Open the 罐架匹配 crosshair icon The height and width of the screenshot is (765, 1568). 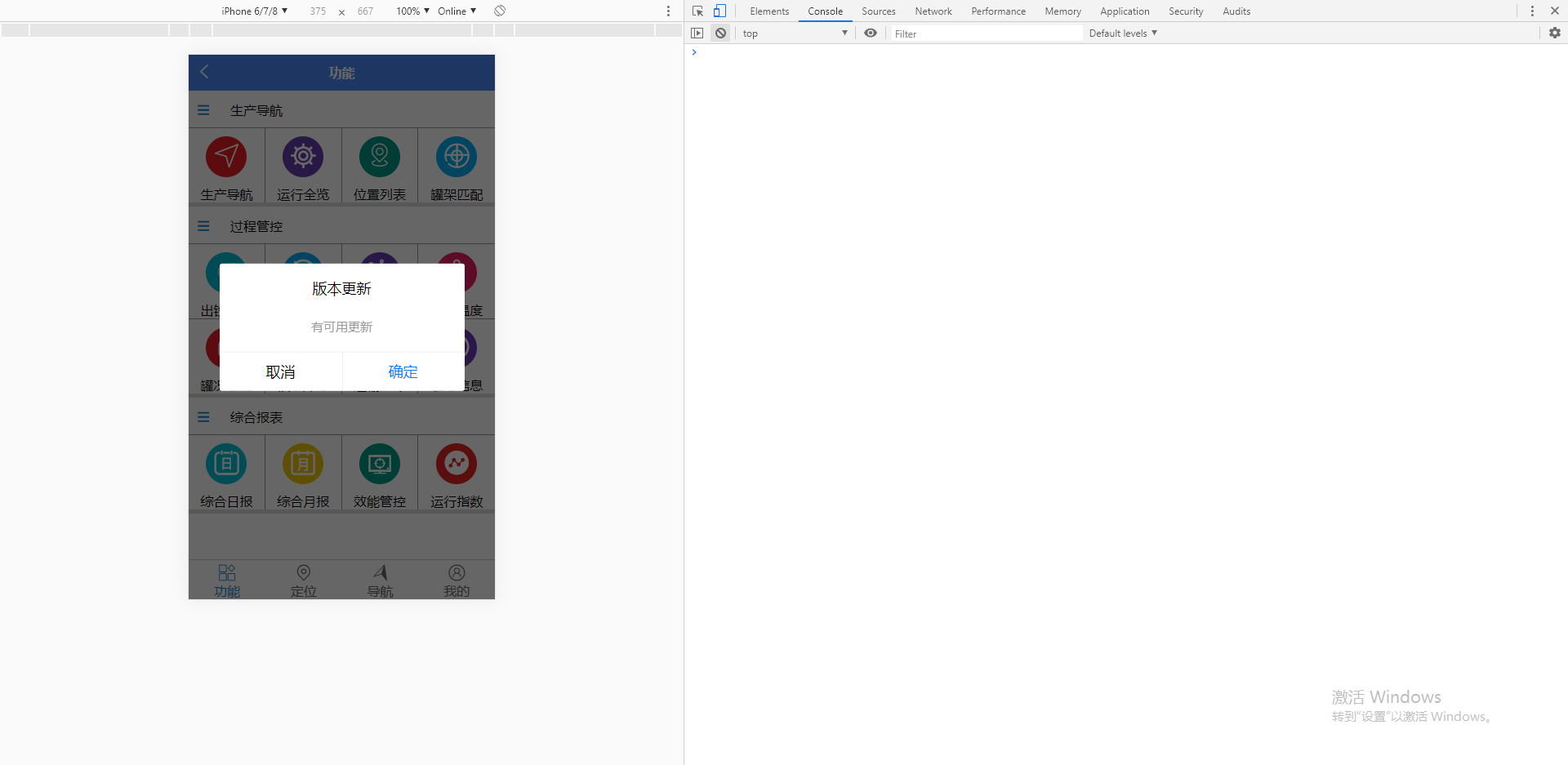457,157
